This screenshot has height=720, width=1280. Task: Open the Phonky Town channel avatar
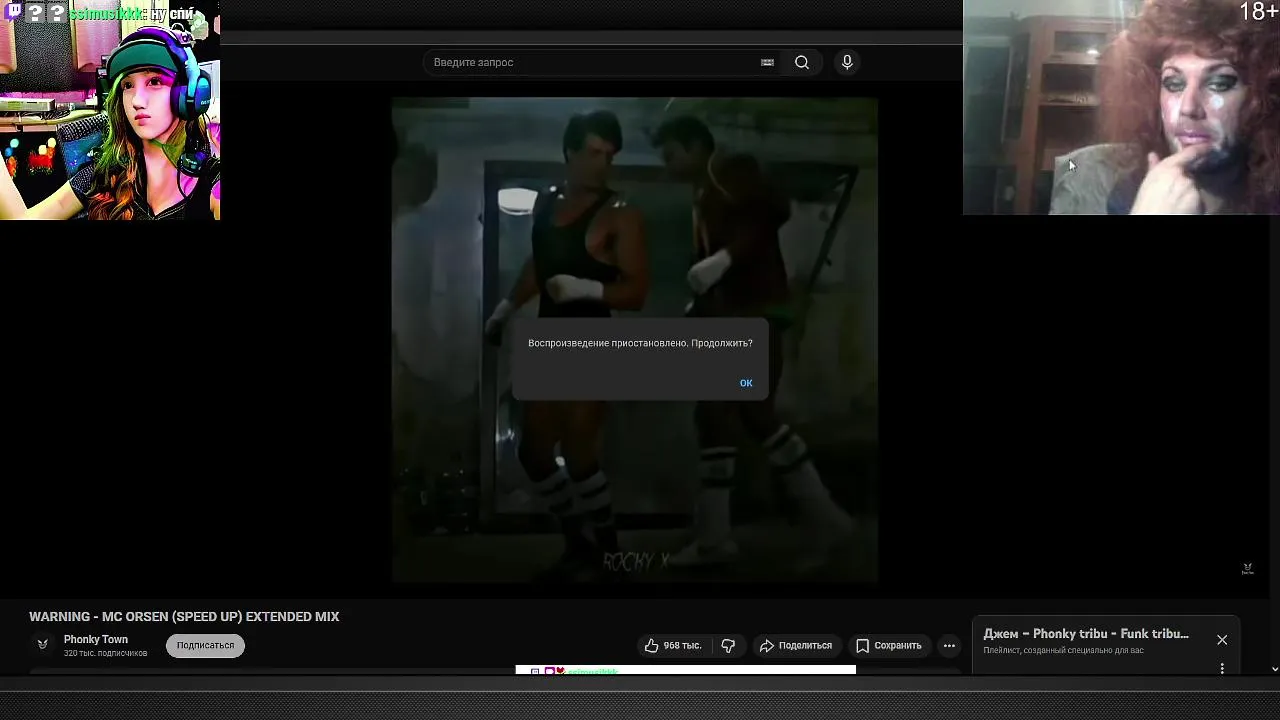[42, 645]
